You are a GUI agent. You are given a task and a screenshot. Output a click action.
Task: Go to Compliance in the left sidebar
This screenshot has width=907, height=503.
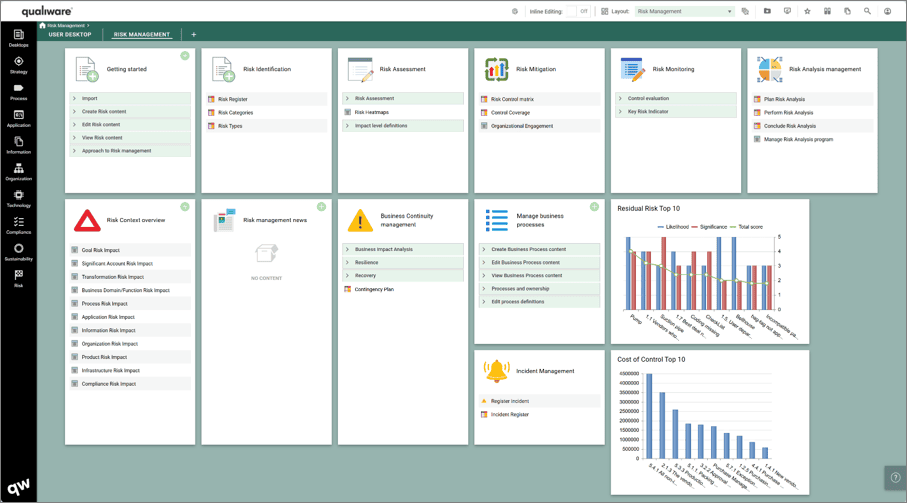click(x=18, y=225)
